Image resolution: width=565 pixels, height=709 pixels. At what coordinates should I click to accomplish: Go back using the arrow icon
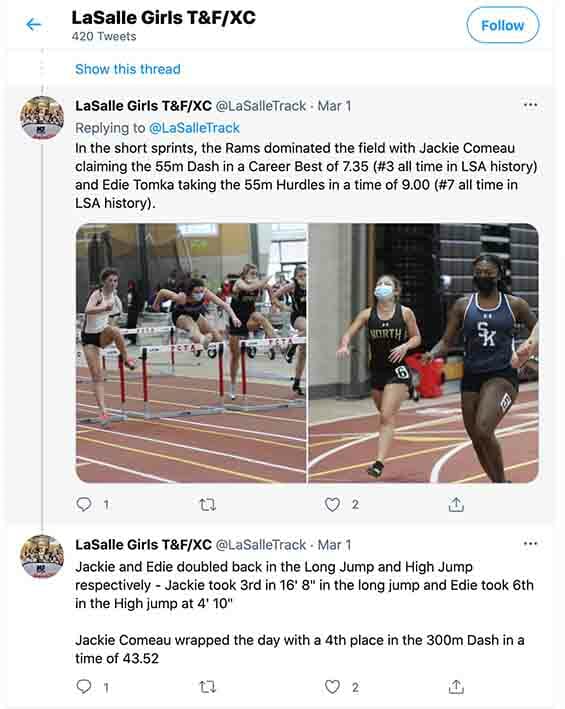click(x=34, y=24)
